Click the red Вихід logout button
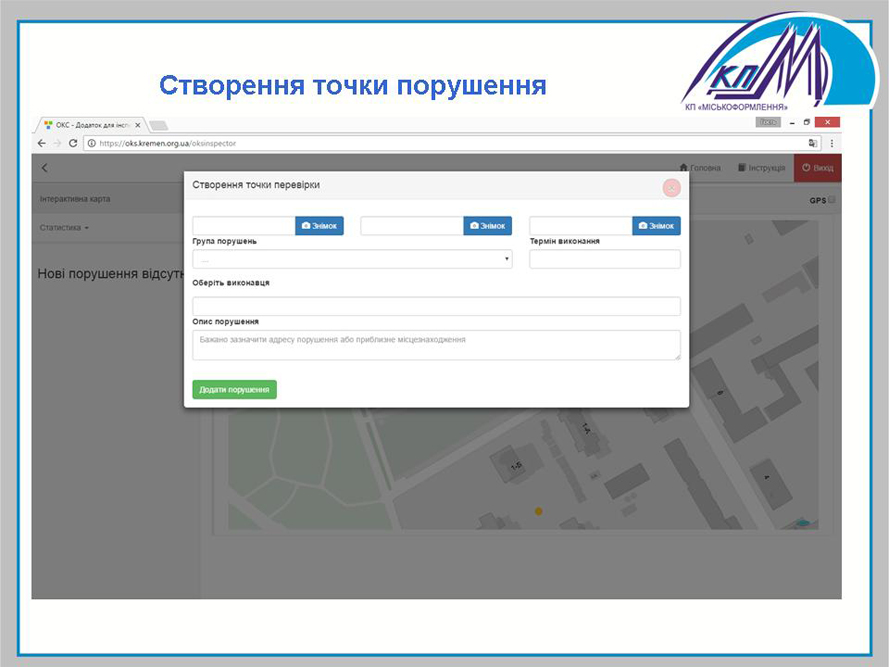The height and width of the screenshot is (667, 889). coord(817,168)
